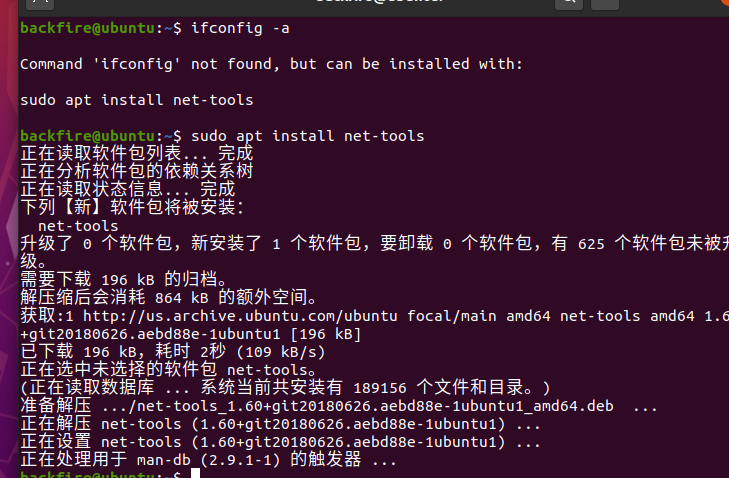Open a new terminal tab button
Screen dimensions: 729x478
point(40,4)
